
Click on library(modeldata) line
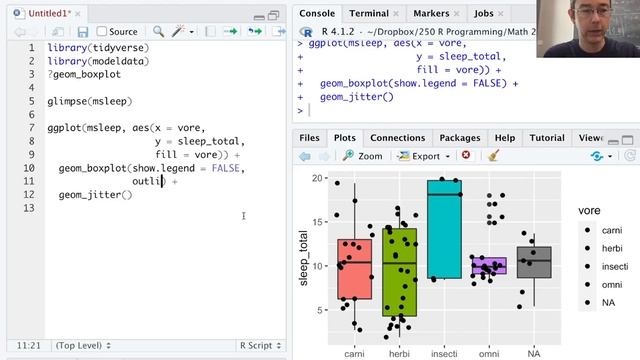click(98, 61)
